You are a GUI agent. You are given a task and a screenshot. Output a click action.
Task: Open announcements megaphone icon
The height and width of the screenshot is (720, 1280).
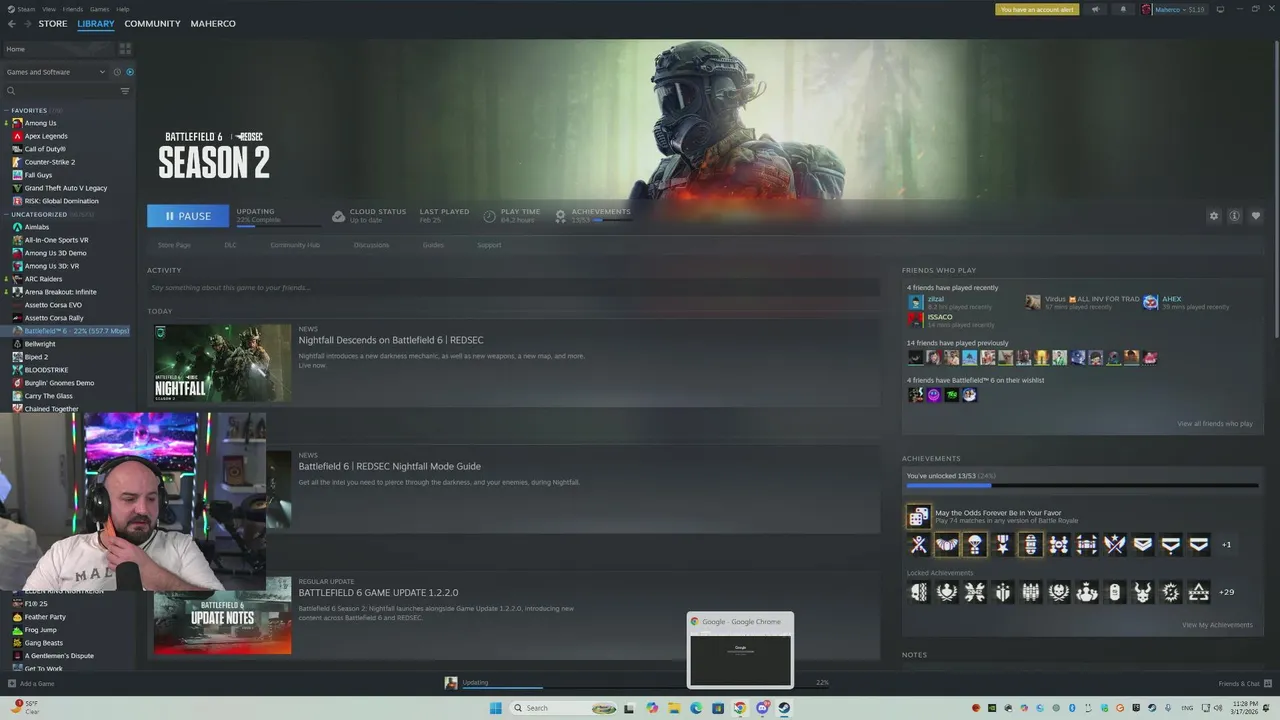pos(1095,9)
